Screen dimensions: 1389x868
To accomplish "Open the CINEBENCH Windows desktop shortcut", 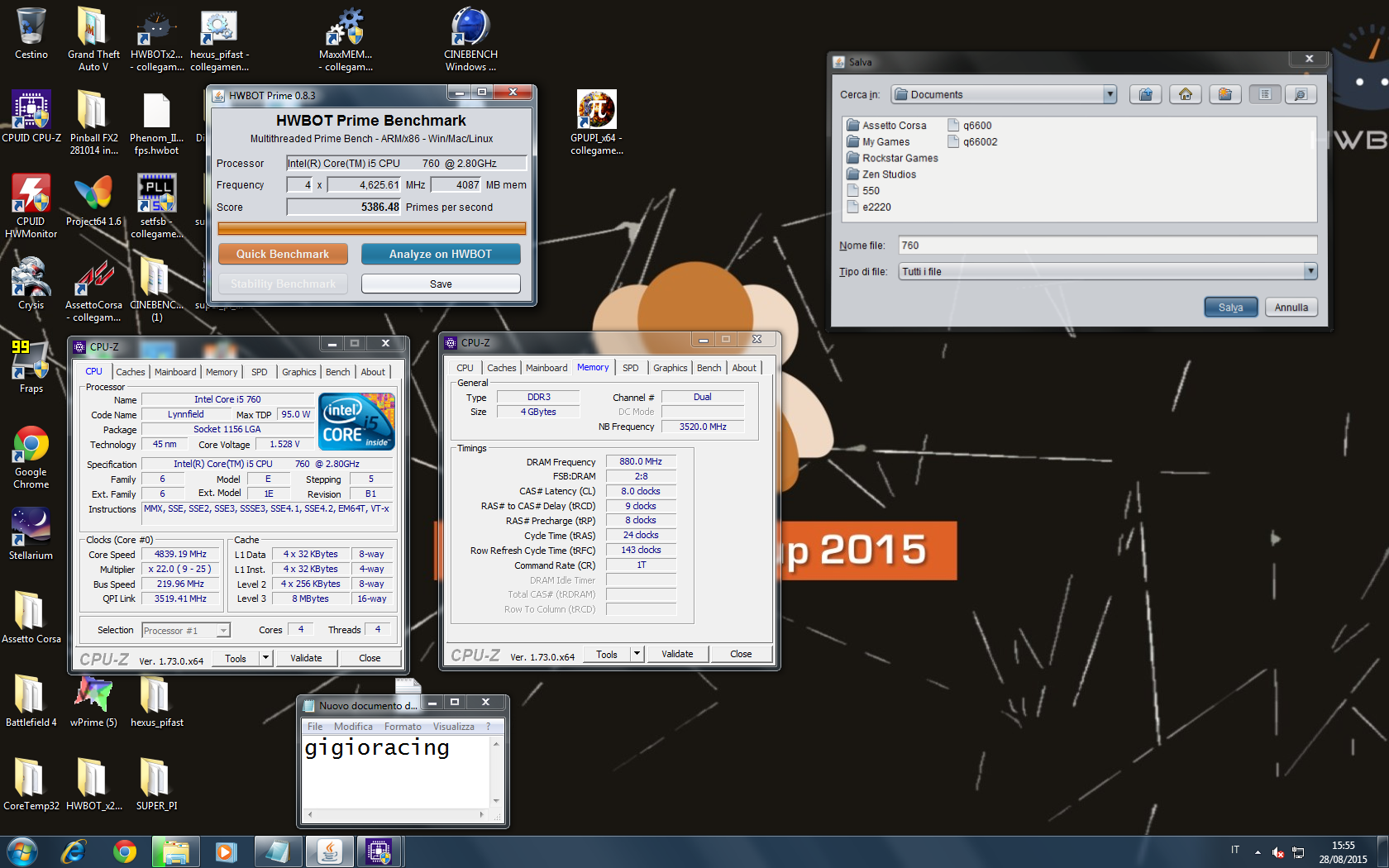I will [x=470, y=38].
